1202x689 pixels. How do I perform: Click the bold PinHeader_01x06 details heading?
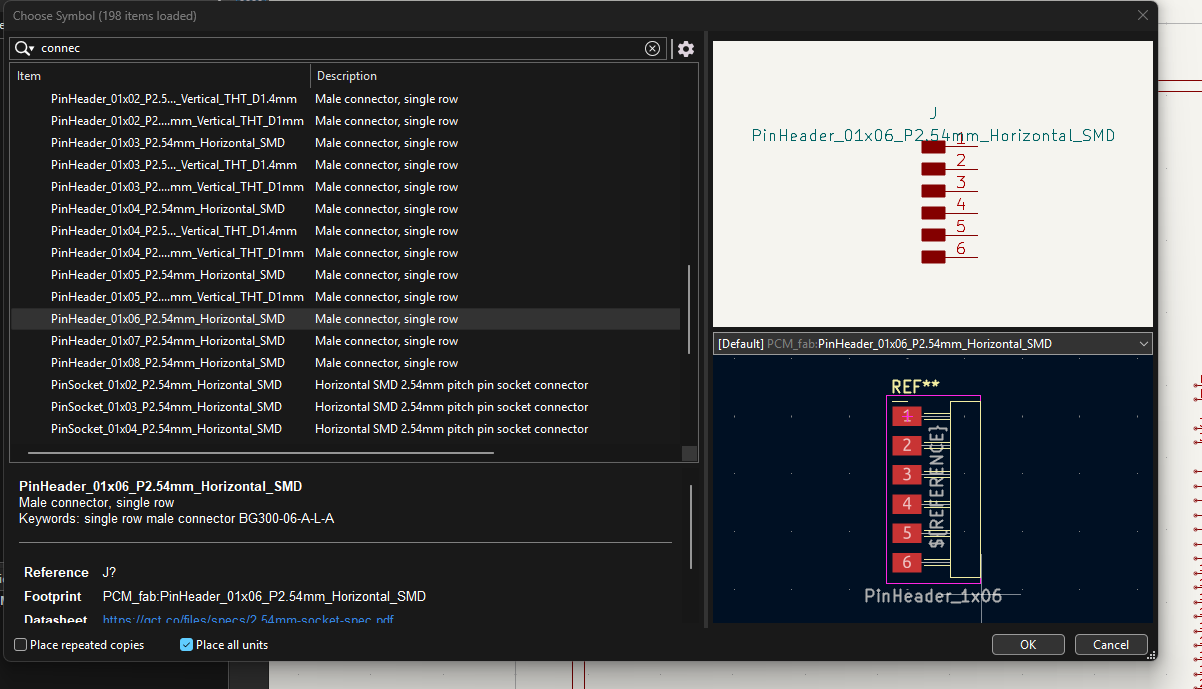tap(160, 486)
